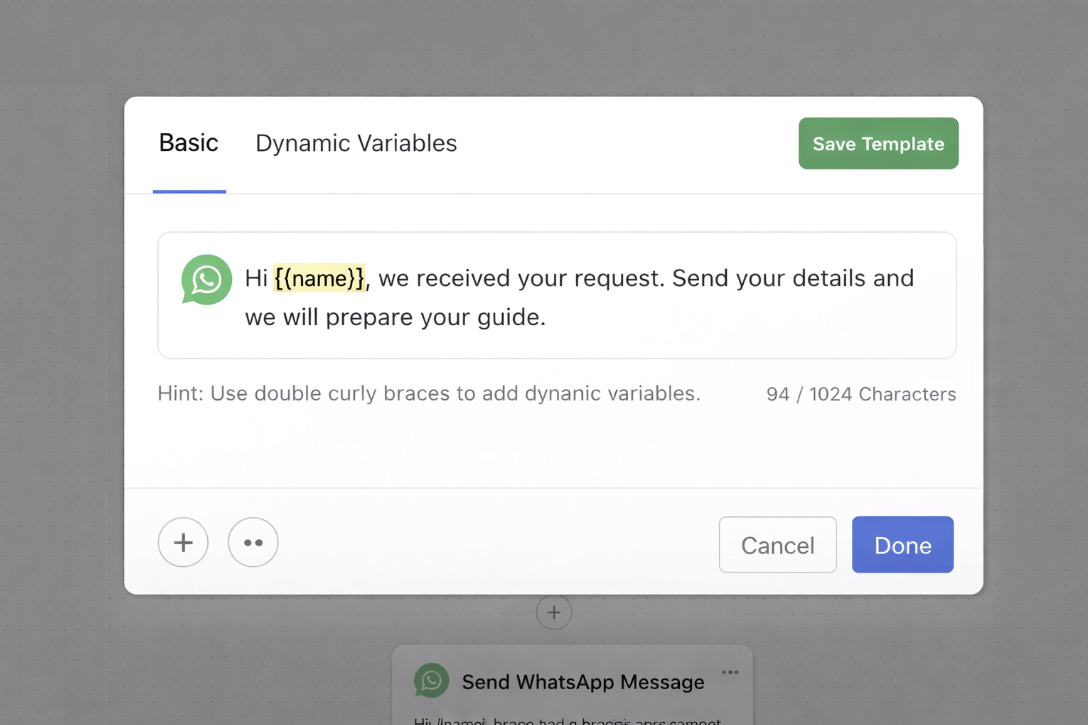Screen dimensions: 1088x725
Task: Place cursor after "prepare your guide."
Action: (548, 318)
